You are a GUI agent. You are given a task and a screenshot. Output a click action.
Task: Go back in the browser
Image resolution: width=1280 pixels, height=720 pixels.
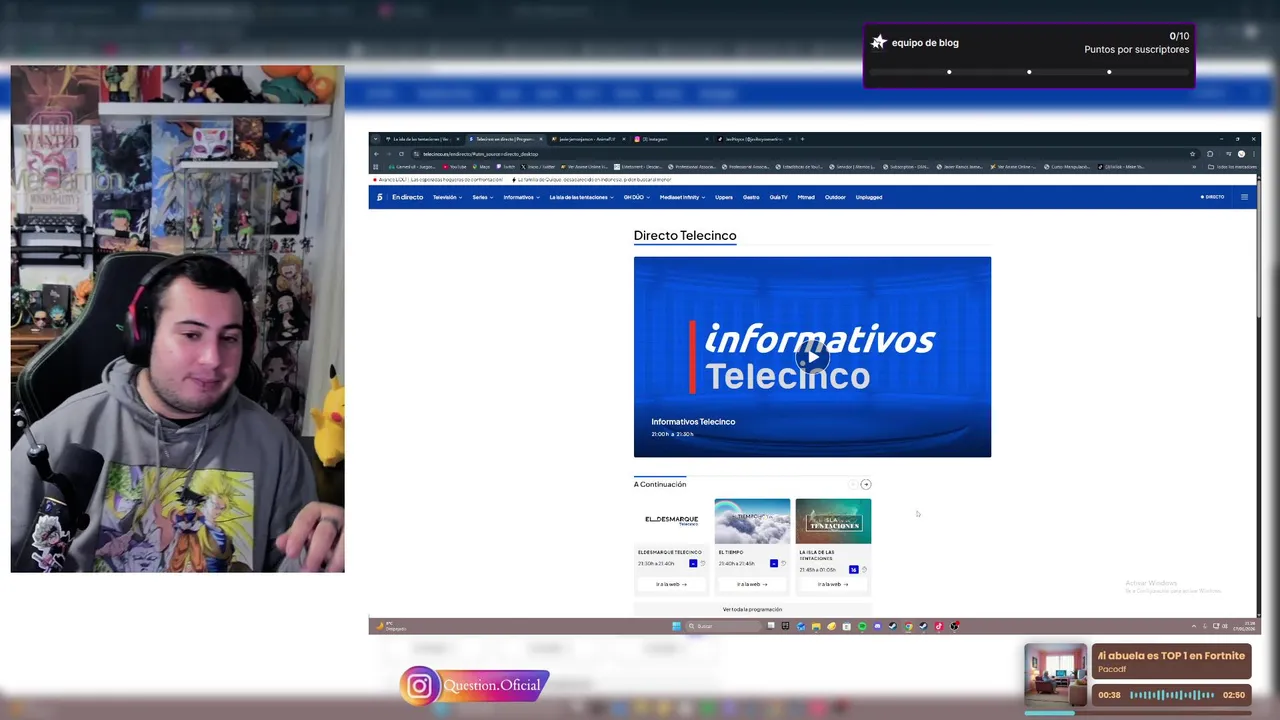[x=376, y=154]
